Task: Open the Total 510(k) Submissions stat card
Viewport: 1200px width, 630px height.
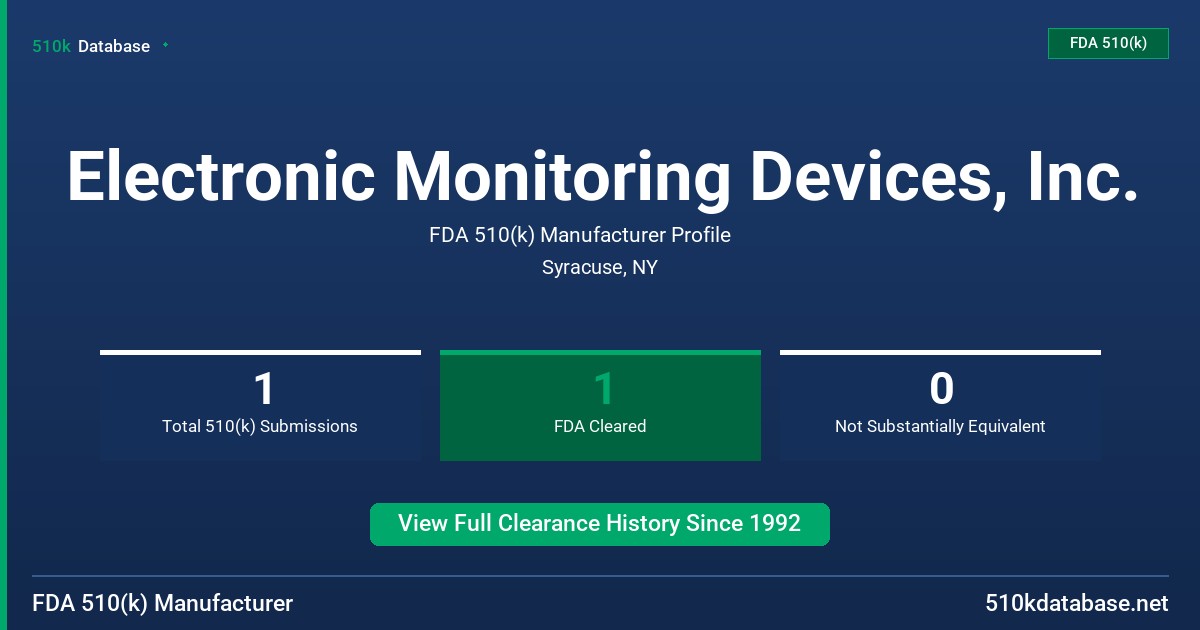Action: [260, 405]
